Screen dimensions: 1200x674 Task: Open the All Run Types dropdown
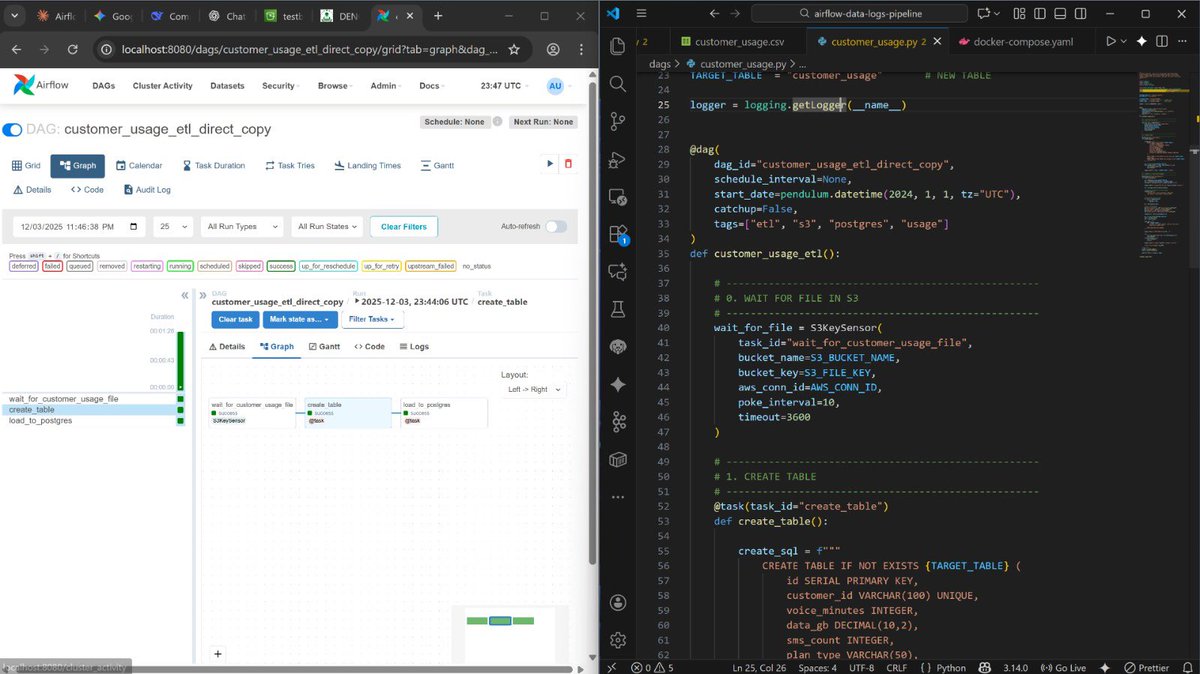(x=241, y=227)
